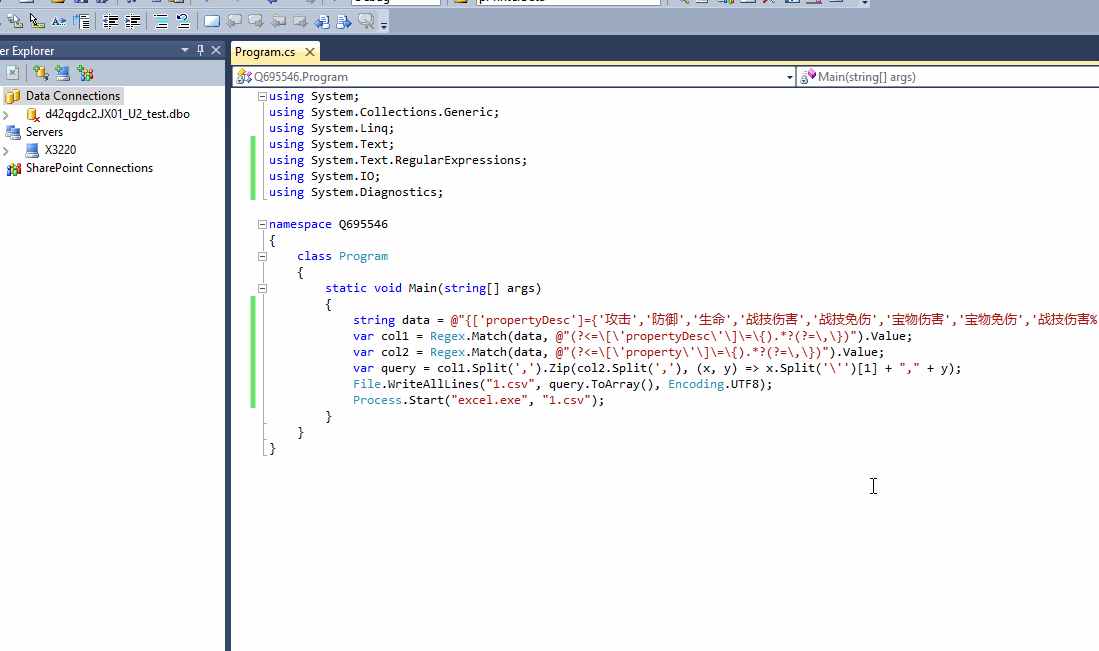Click the 'var col2' Regex.Match line
Image resolution: width=1099 pixels, height=651 pixels.
pos(619,352)
